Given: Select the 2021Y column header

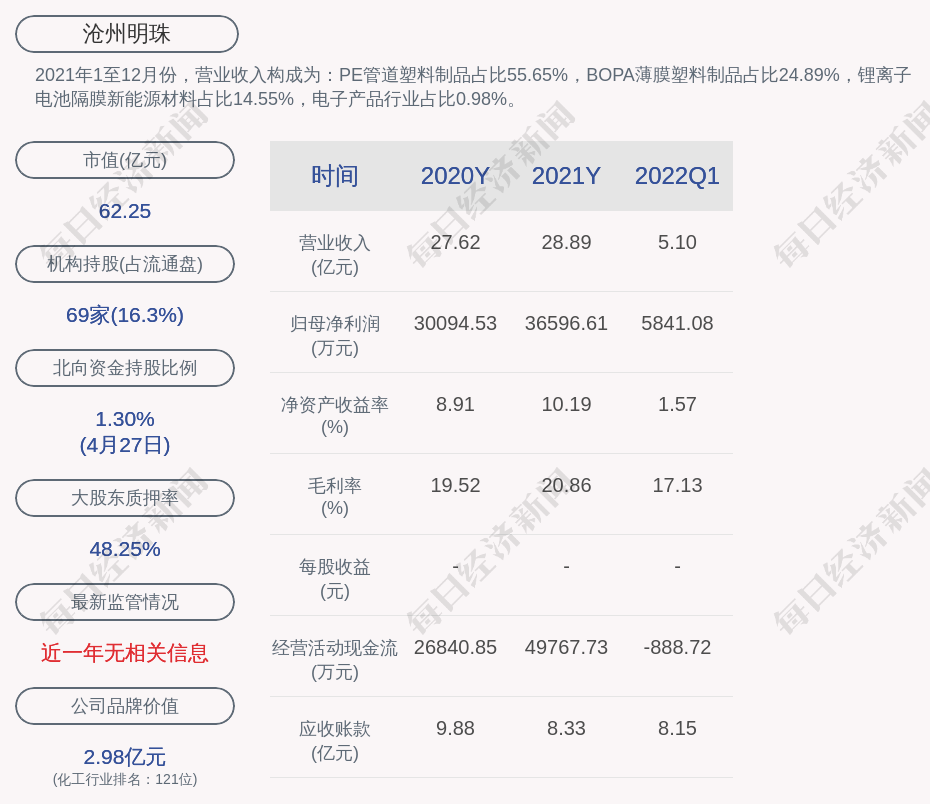Looking at the screenshot, I should pos(566,176).
